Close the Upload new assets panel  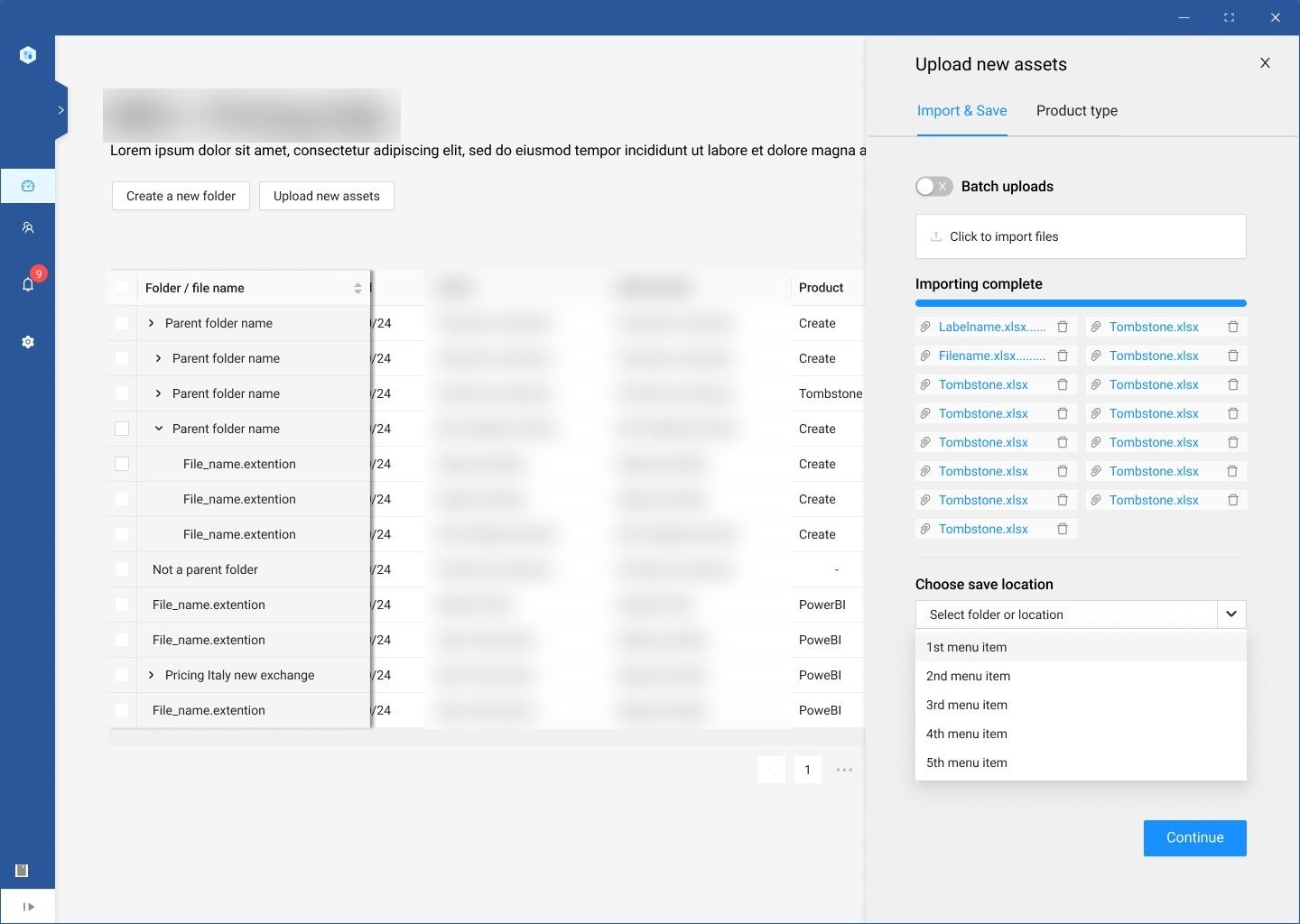(x=1265, y=62)
